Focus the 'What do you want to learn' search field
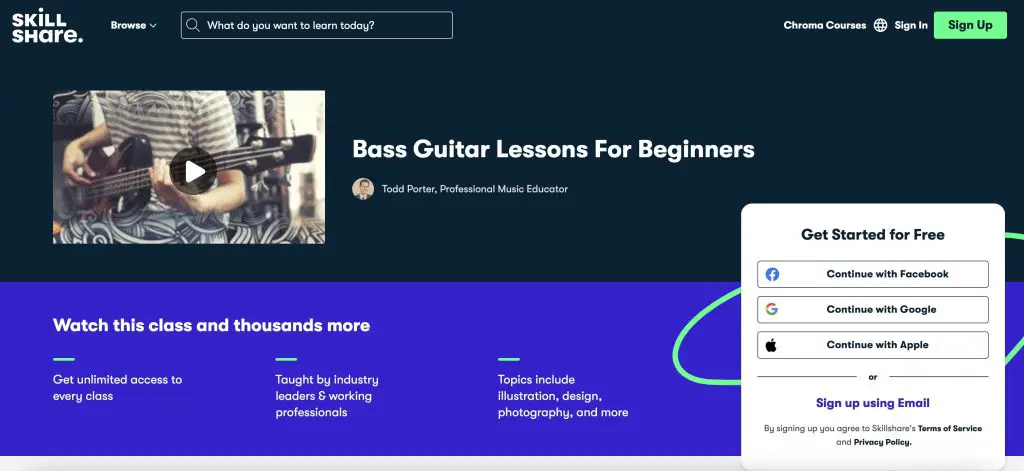This screenshot has height=471, width=1024. 317,25
